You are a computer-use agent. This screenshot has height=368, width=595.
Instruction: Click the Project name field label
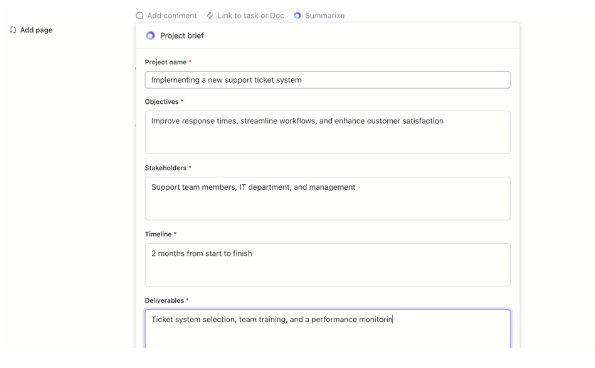pos(165,62)
